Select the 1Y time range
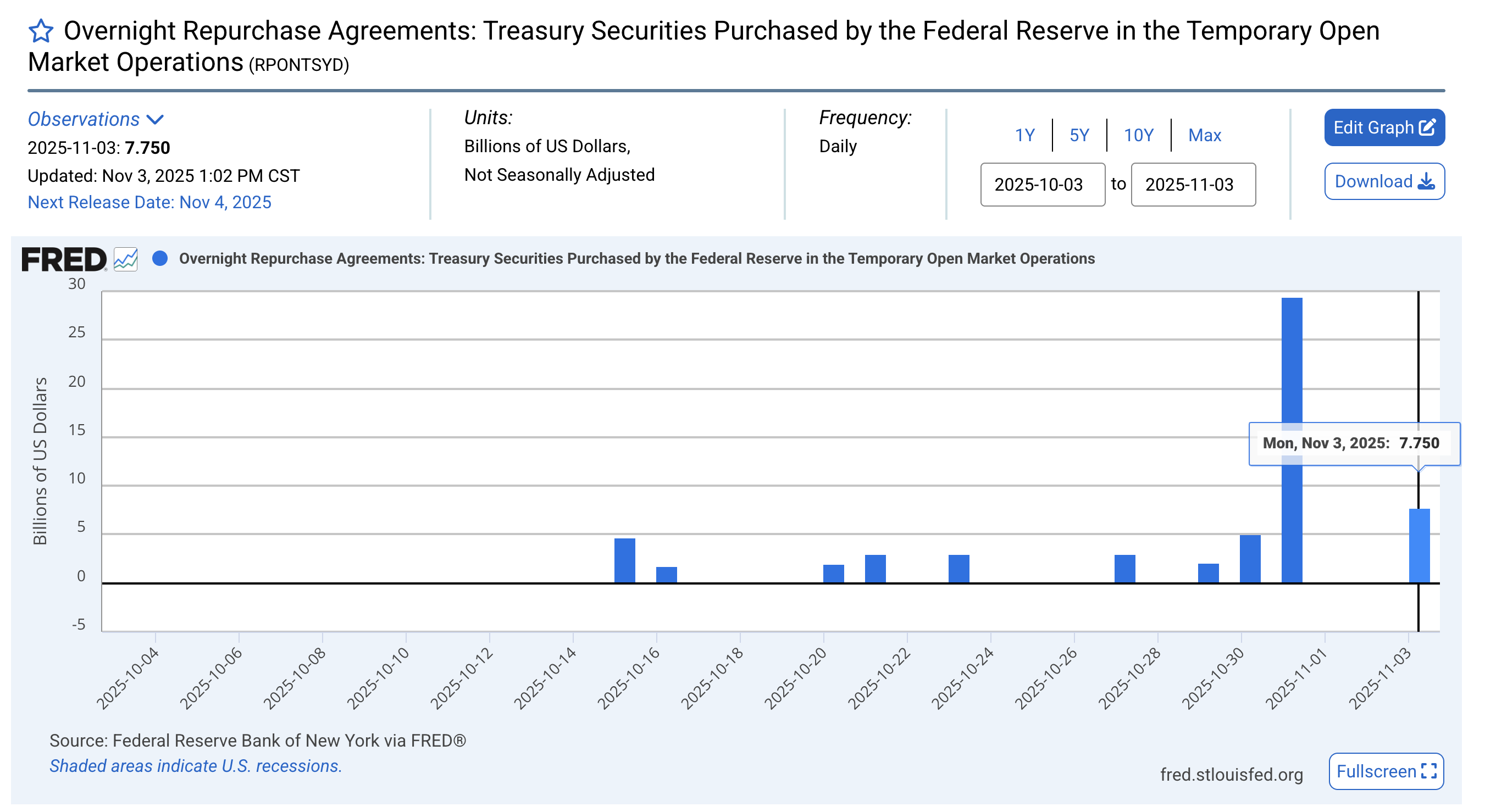The width and height of the screenshot is (1485, 812). tap(1026, 135)
